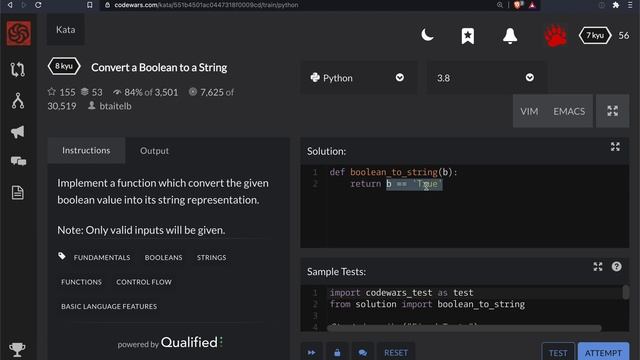
Task: Expand the Solution editor panel
Action: [x=615, y=147]
